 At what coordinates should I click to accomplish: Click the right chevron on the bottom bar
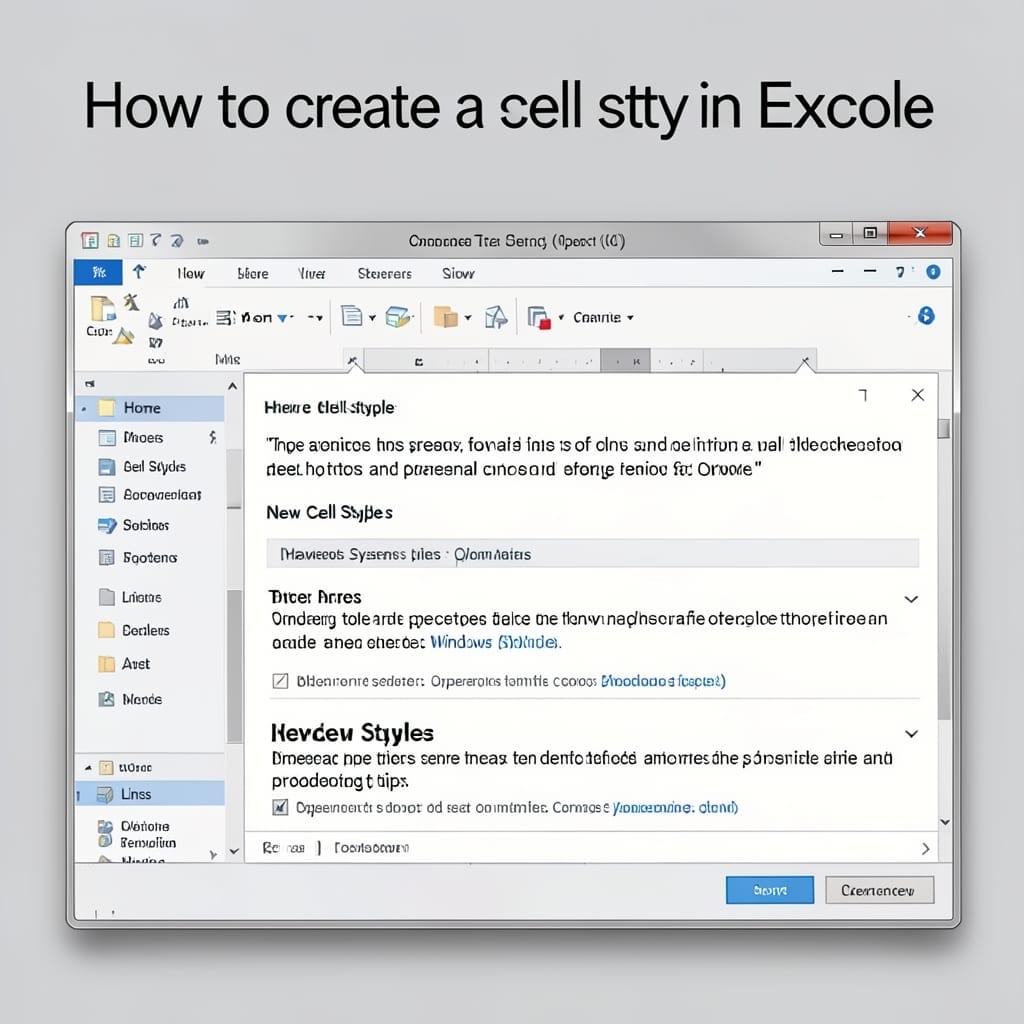click(x=925, y=848)
